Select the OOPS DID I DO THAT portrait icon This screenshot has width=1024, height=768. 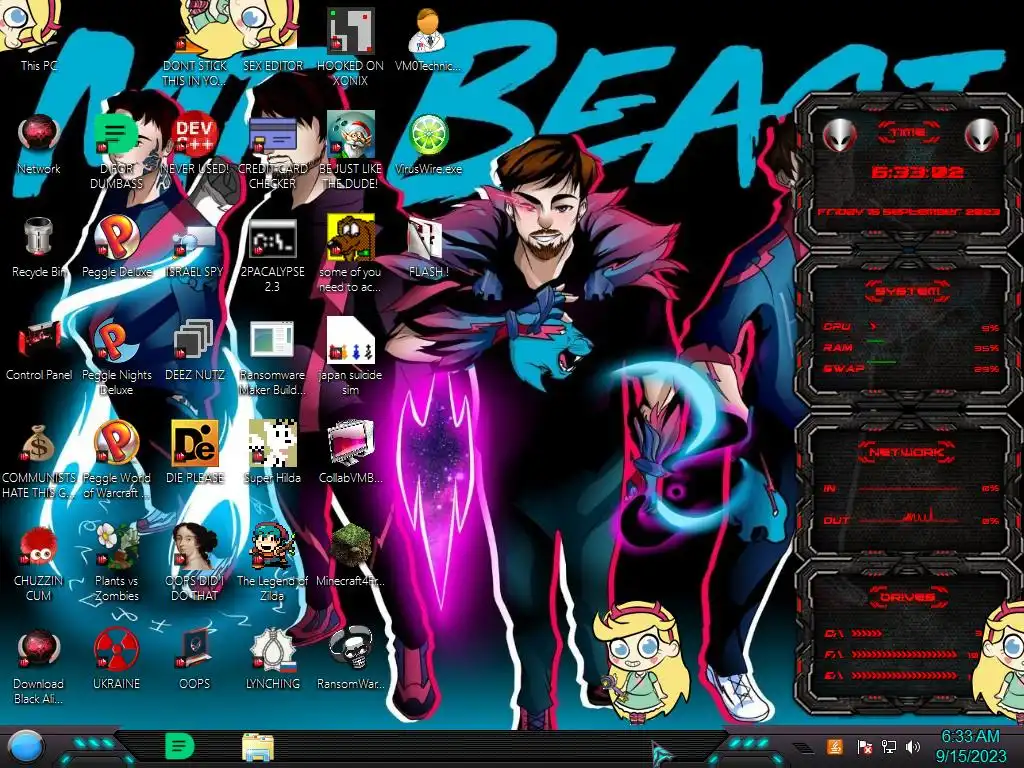click(195, 563)
